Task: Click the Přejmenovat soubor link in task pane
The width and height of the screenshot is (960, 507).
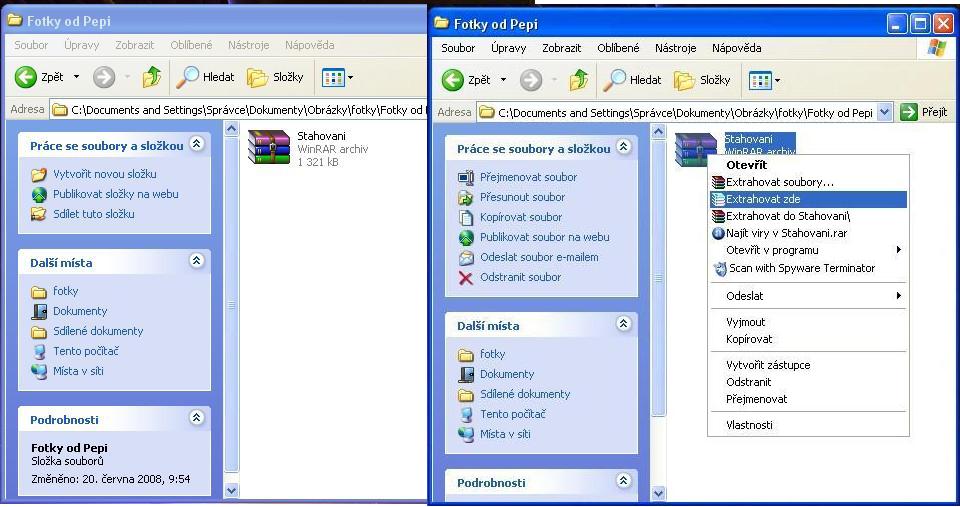Action: coord(528,177)
